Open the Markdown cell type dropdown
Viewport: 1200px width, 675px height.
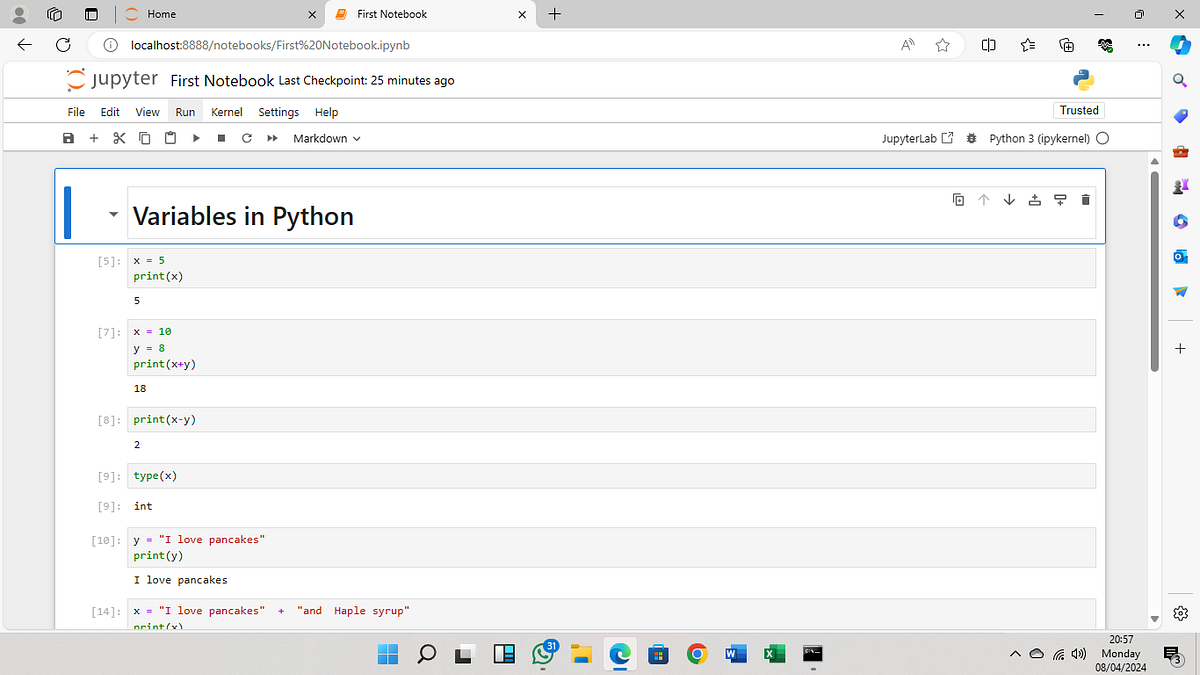coord(327,138)
